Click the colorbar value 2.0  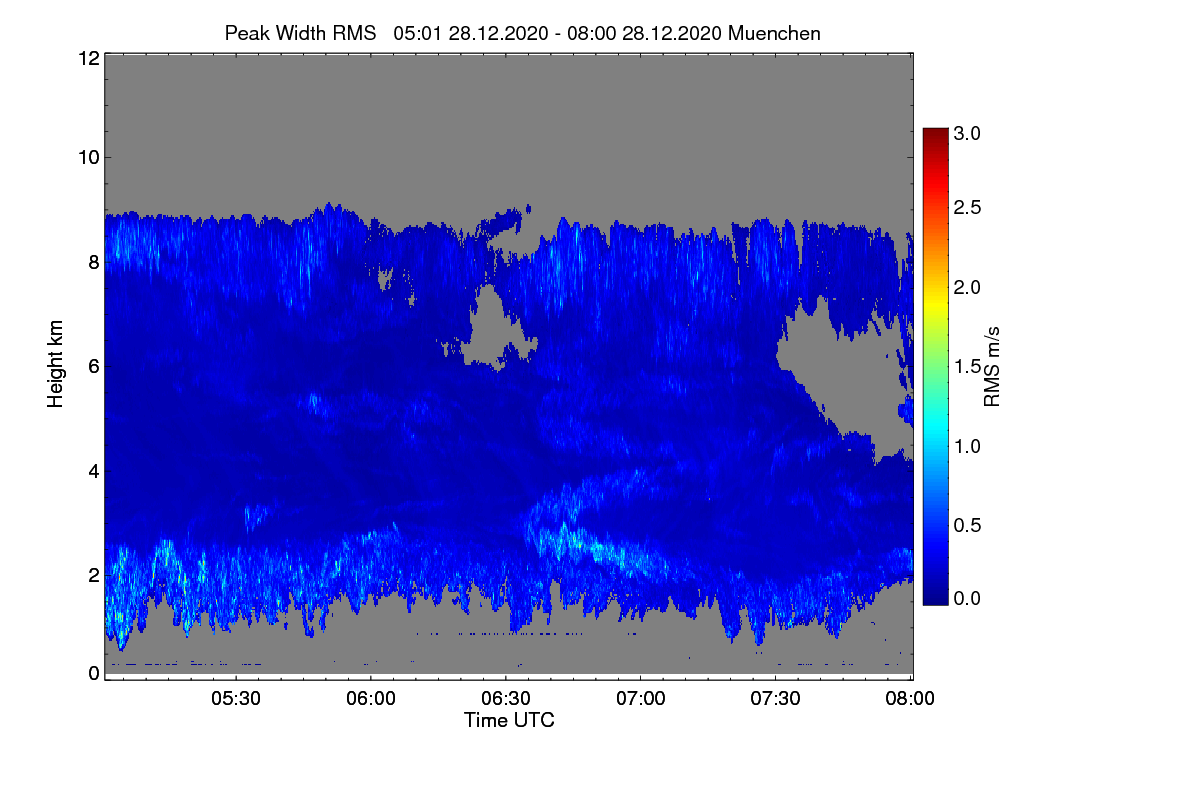pos(967,287)
